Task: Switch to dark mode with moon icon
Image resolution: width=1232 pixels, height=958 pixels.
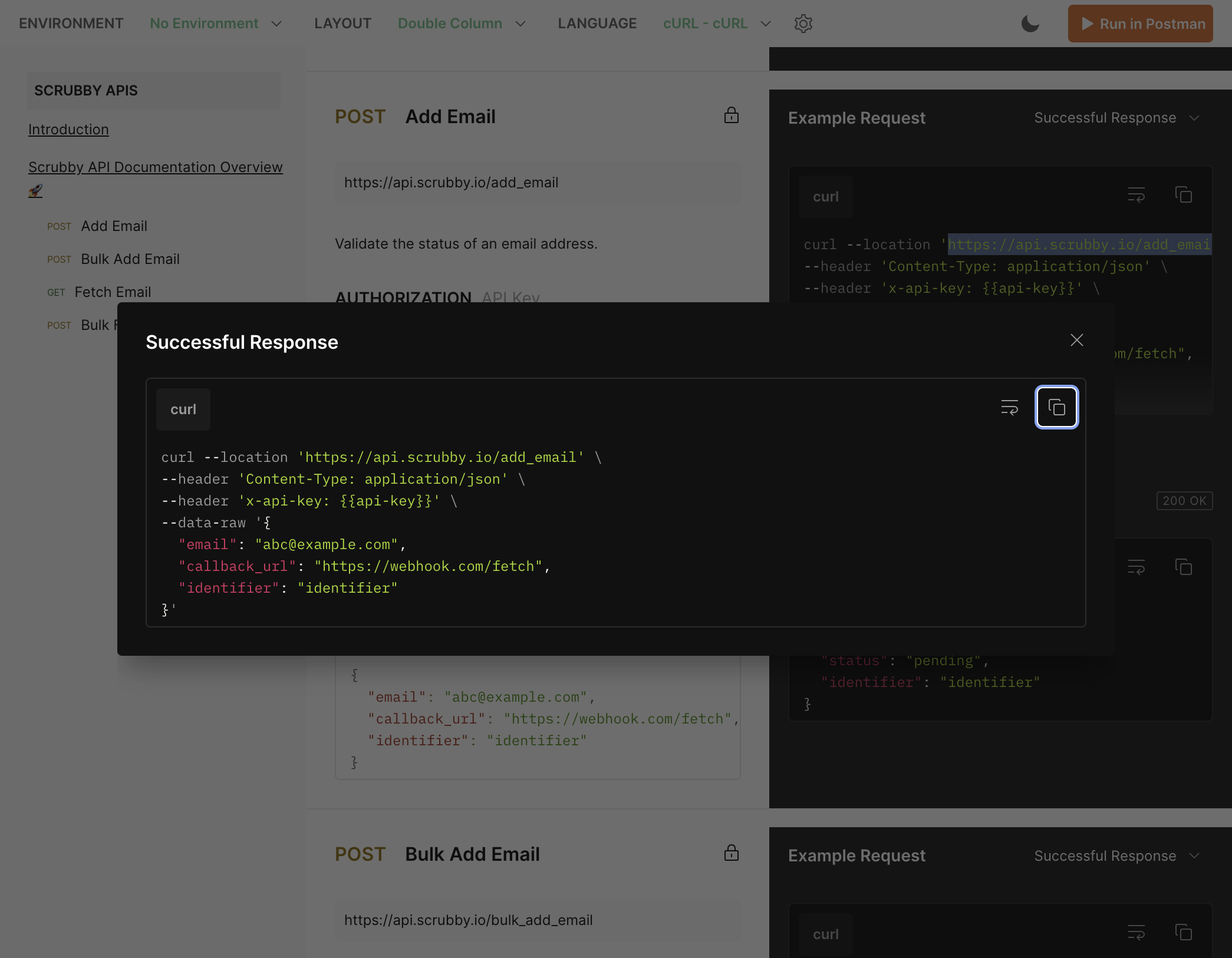Action: pyautogui.click(x=1030, y=24)
